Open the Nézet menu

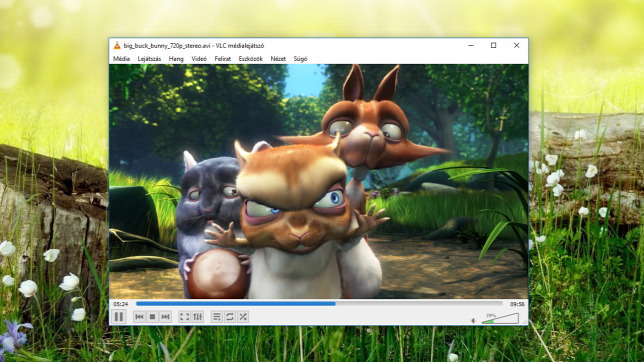pyautogui.click(x=278, y=59)
